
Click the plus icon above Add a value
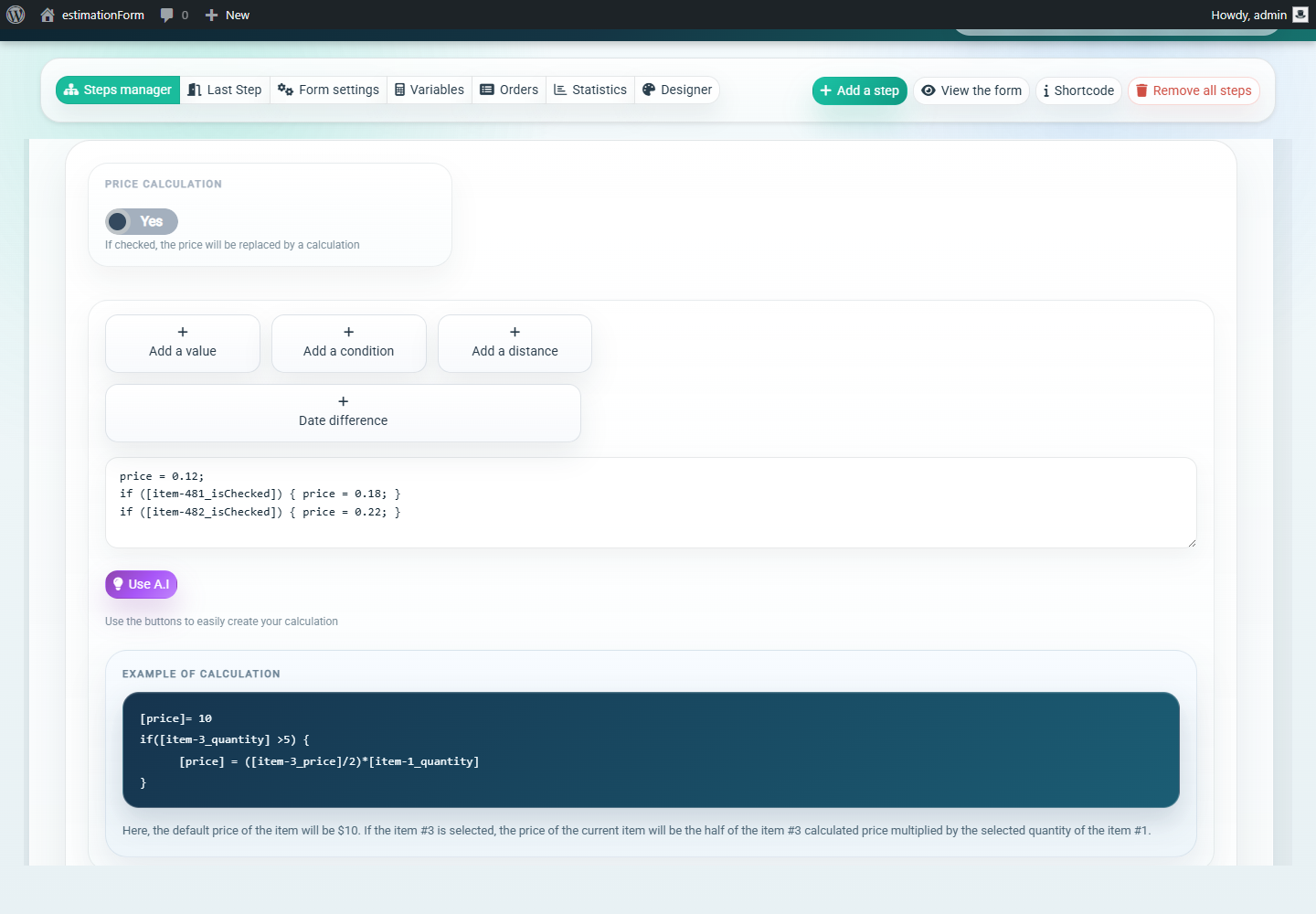(183, 332)
